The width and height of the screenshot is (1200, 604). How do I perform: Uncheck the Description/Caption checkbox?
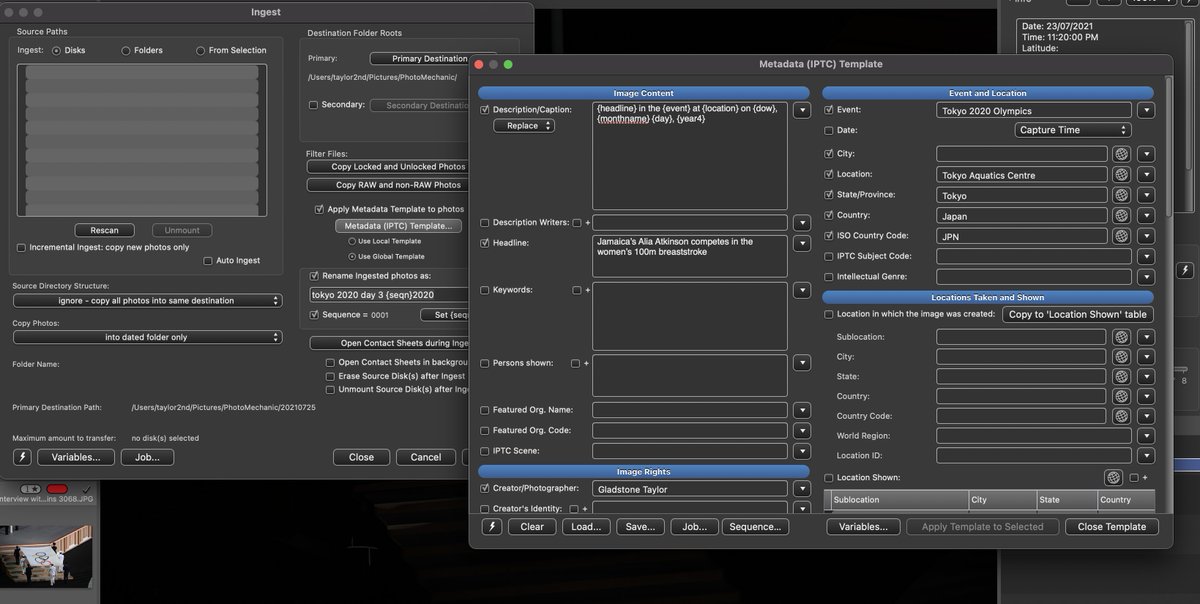point(485,109)
